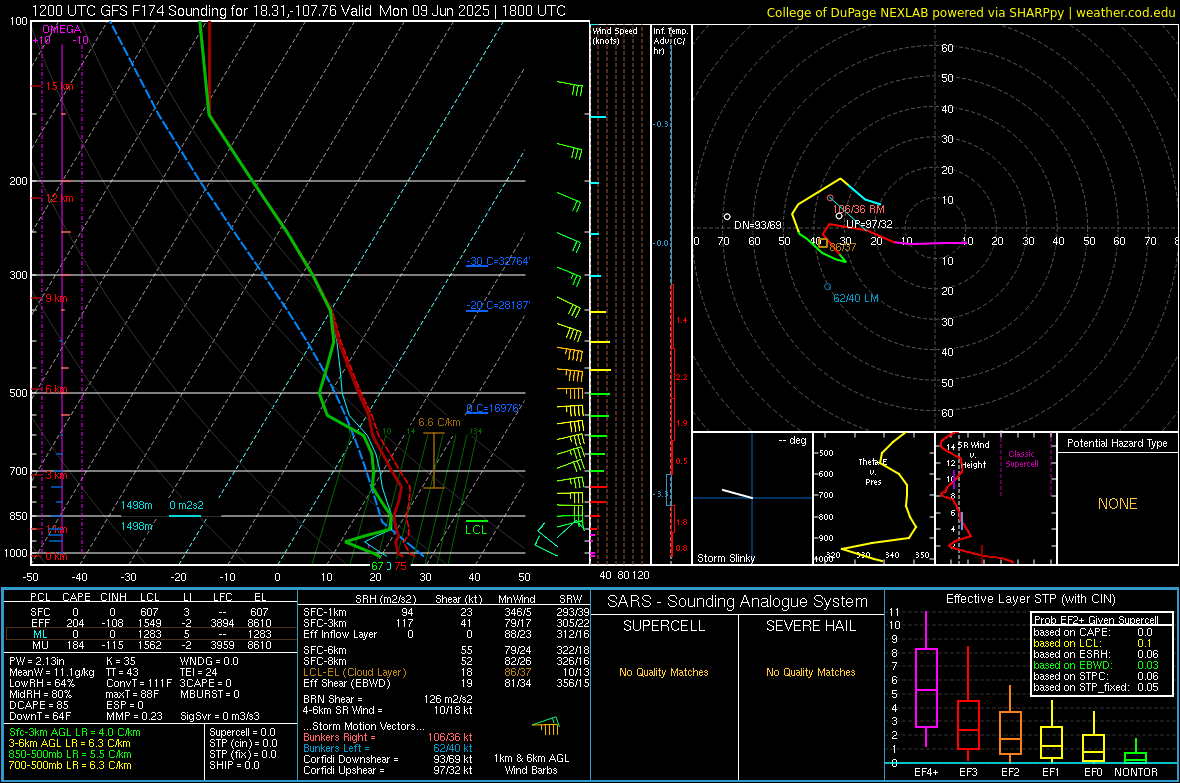The image size is (1180, 783).
Task: Click the 'Inf. Temp. Adv.' panel header
Action: click(x=669, y=41)
